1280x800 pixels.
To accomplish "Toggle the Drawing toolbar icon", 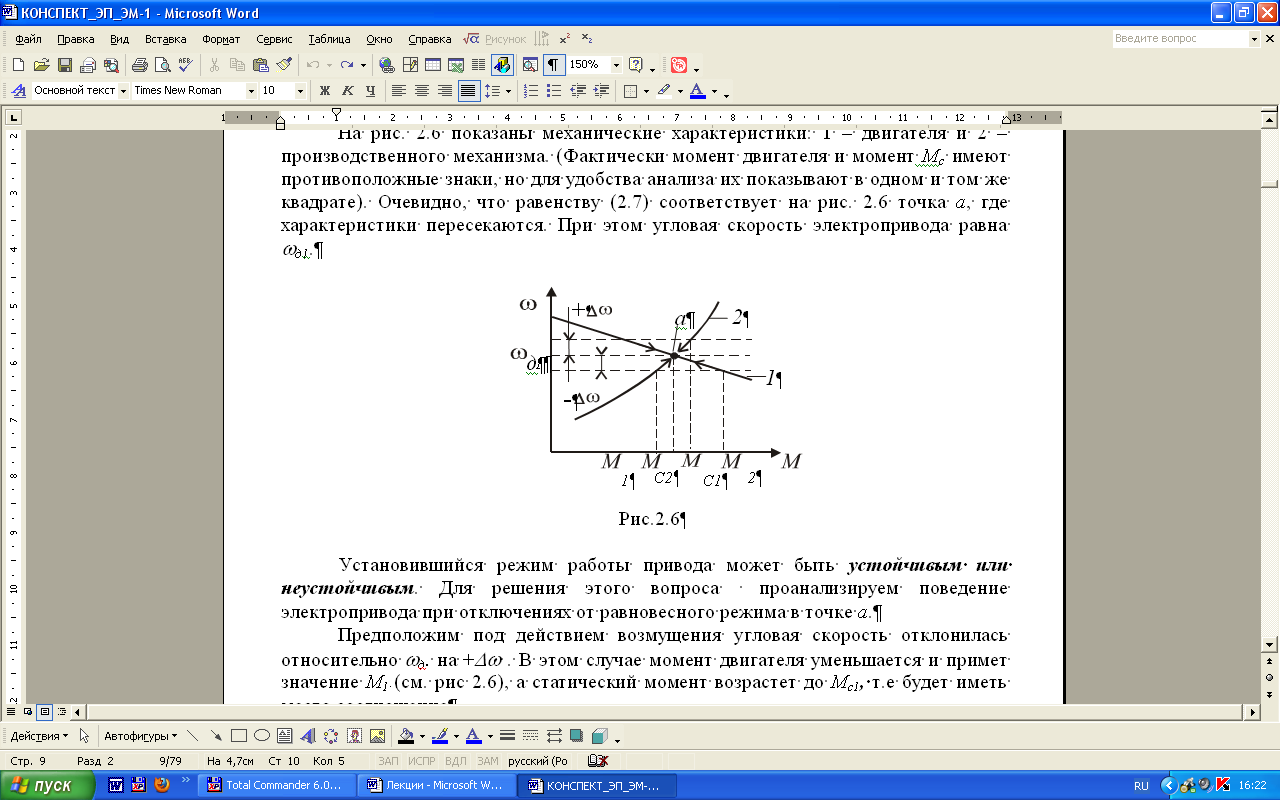I will (502, 65).
